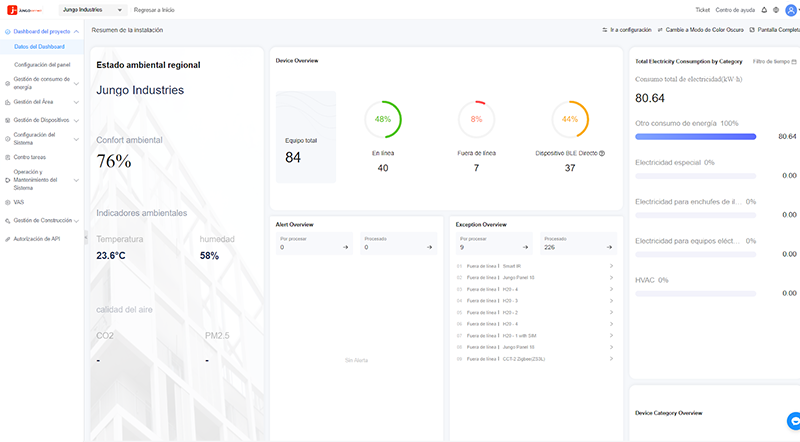Click the Fuera de línea 8% gauge
800x442 pixels.
pyautogui.click(x=476, y=119)
